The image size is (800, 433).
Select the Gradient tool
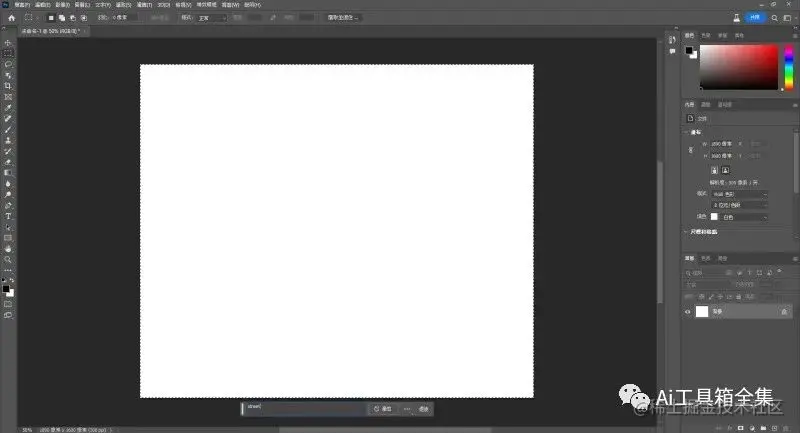coord(8,173)
